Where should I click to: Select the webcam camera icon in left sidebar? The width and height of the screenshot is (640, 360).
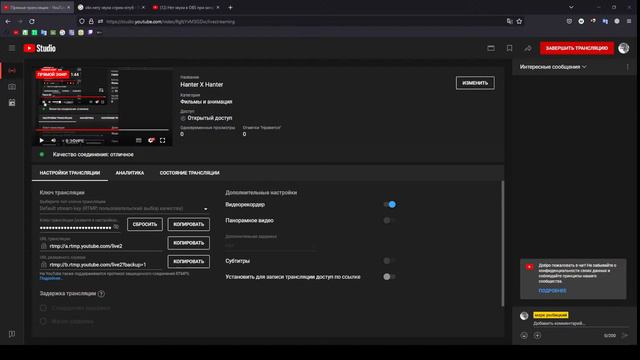point(12,87)
